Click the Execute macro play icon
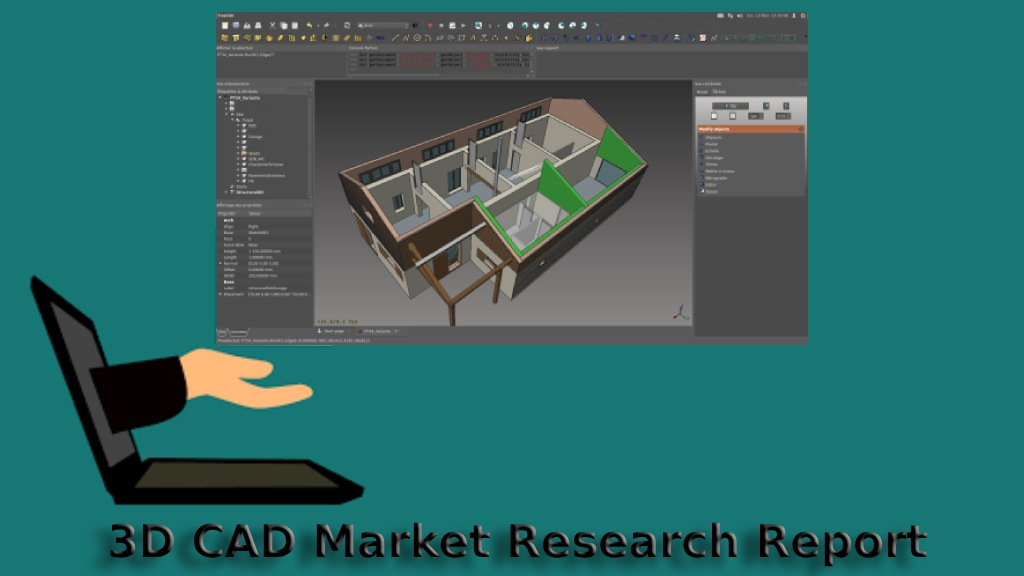This screenshot has width=1024, height=576. [x=463, y=25]
